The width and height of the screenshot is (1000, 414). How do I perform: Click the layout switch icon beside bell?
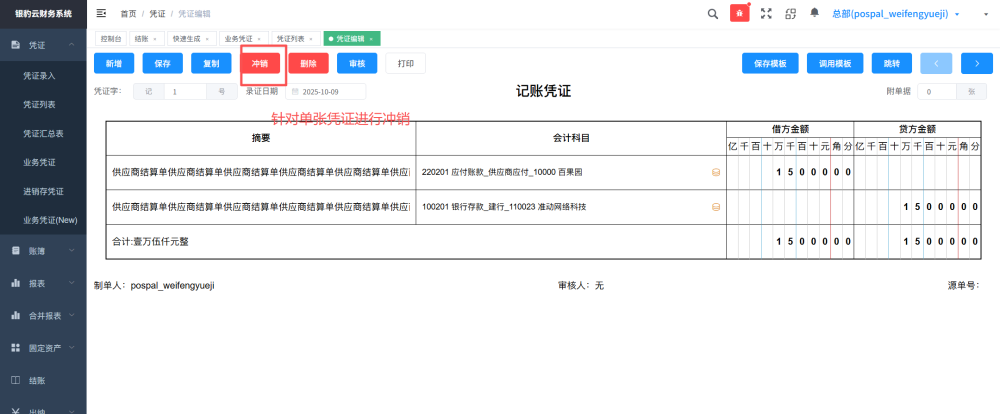pyautogui.click(x=791, y=13)
